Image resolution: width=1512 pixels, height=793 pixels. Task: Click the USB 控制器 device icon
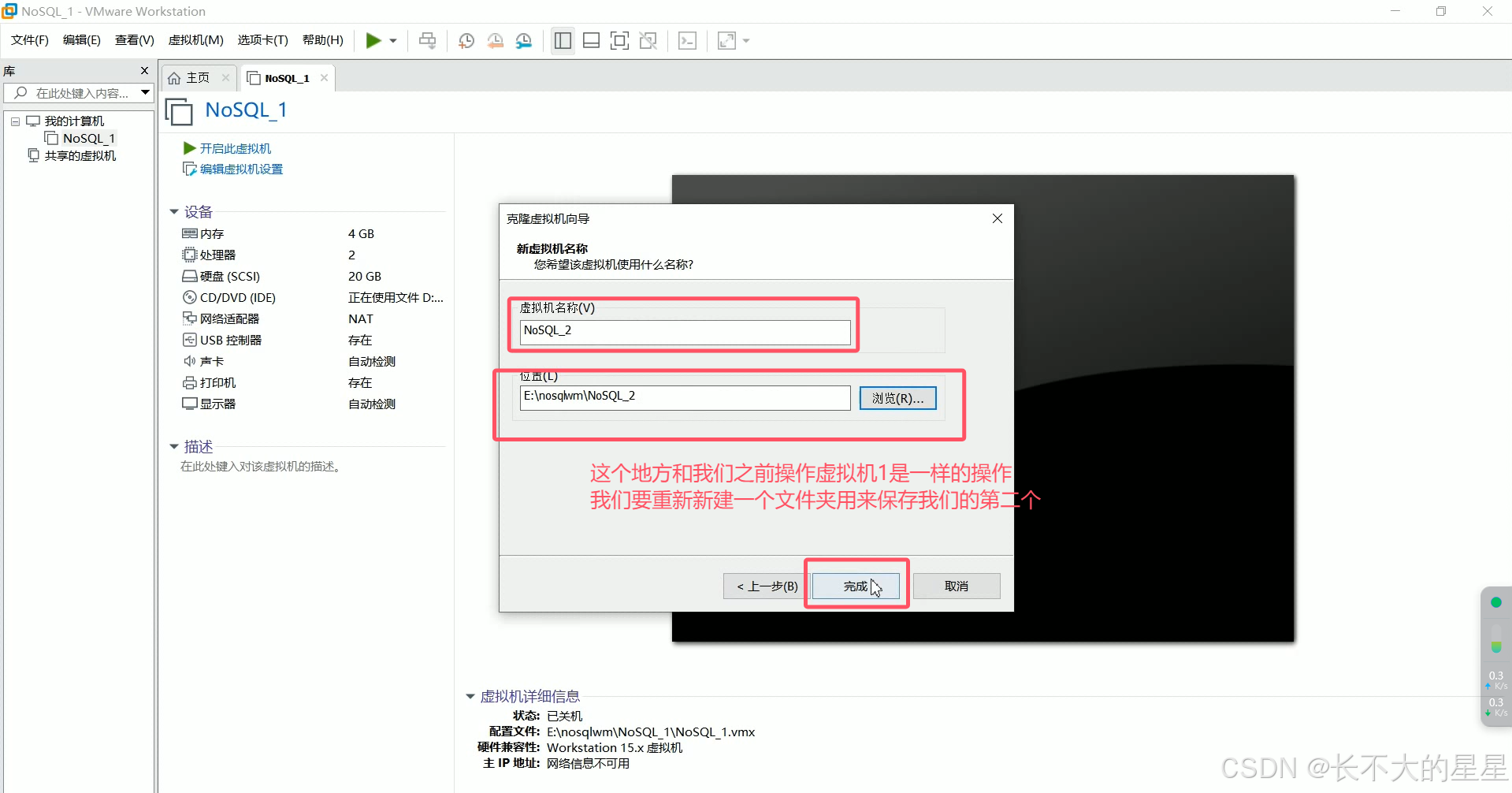(x=190, y=340)
